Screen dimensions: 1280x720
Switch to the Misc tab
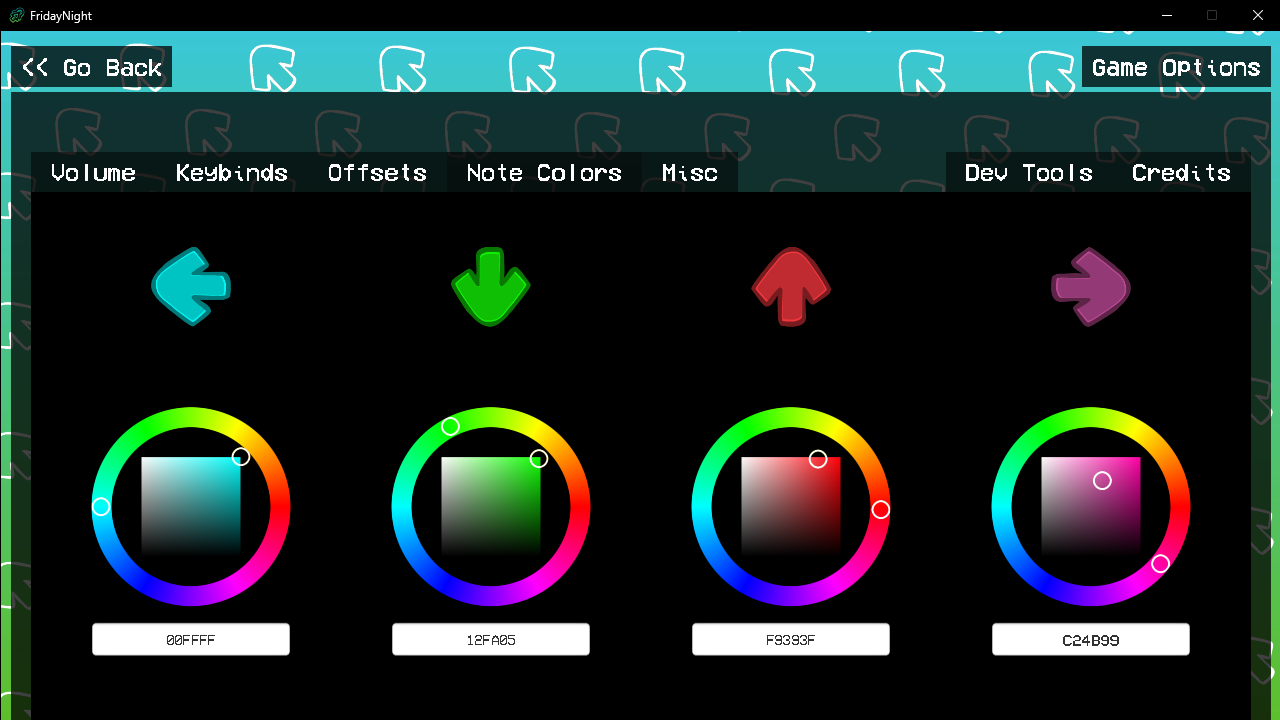click(690, 173)
